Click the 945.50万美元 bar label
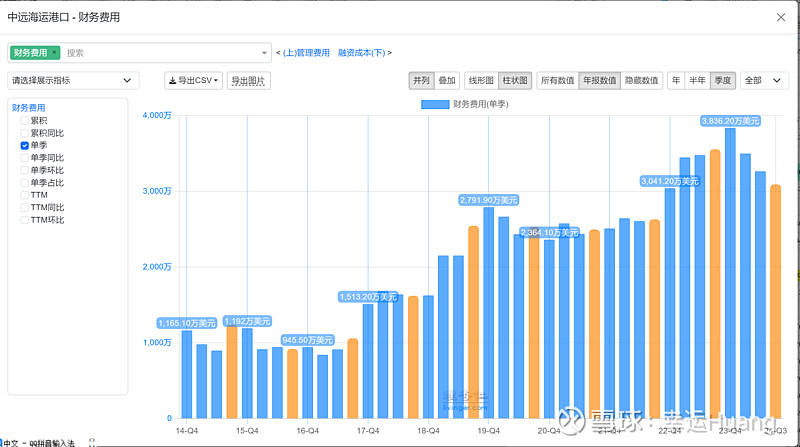Screen dimensions: 800x447 (308, 340)
